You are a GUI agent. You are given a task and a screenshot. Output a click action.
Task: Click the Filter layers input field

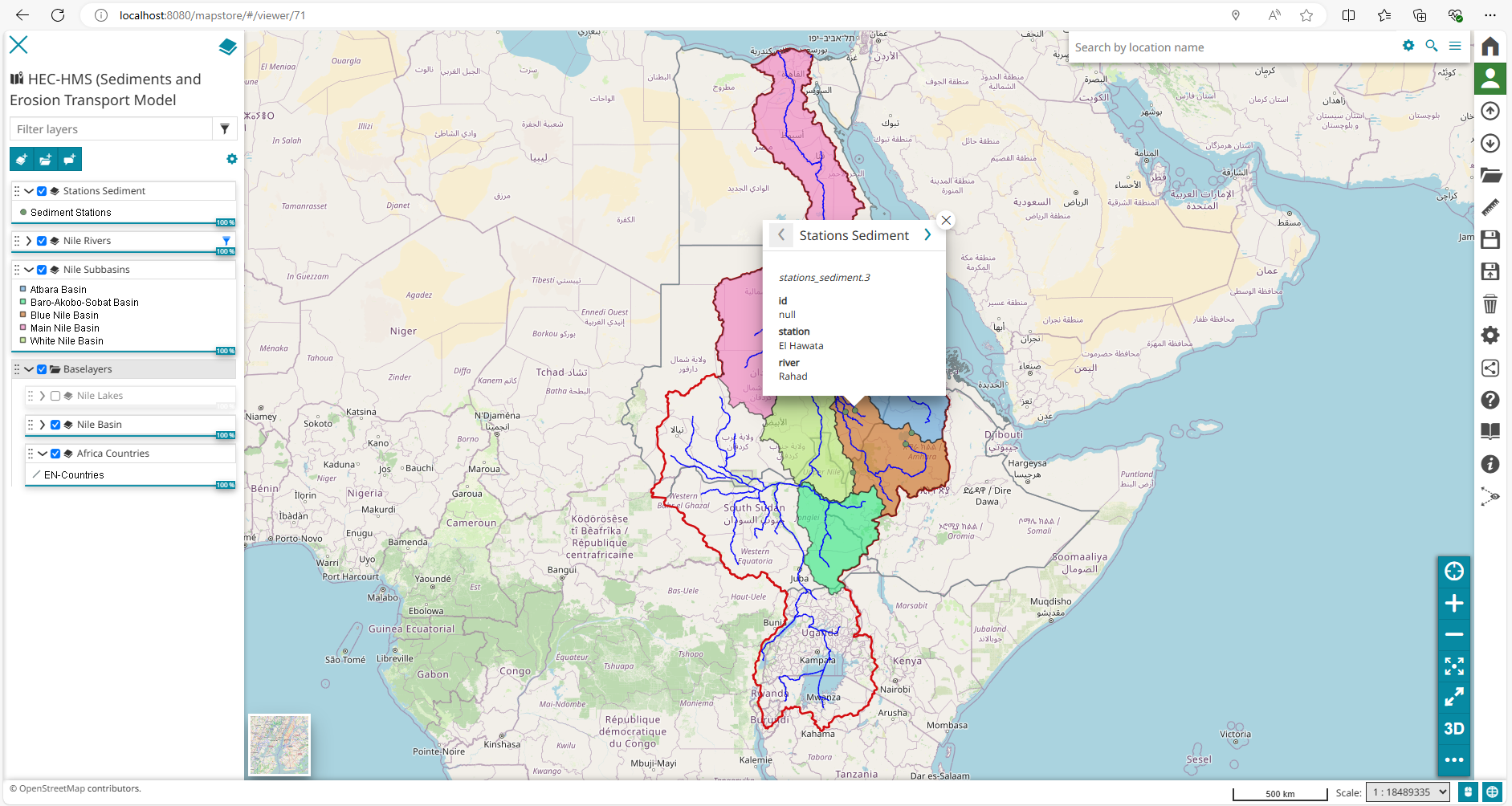point(111,128)
